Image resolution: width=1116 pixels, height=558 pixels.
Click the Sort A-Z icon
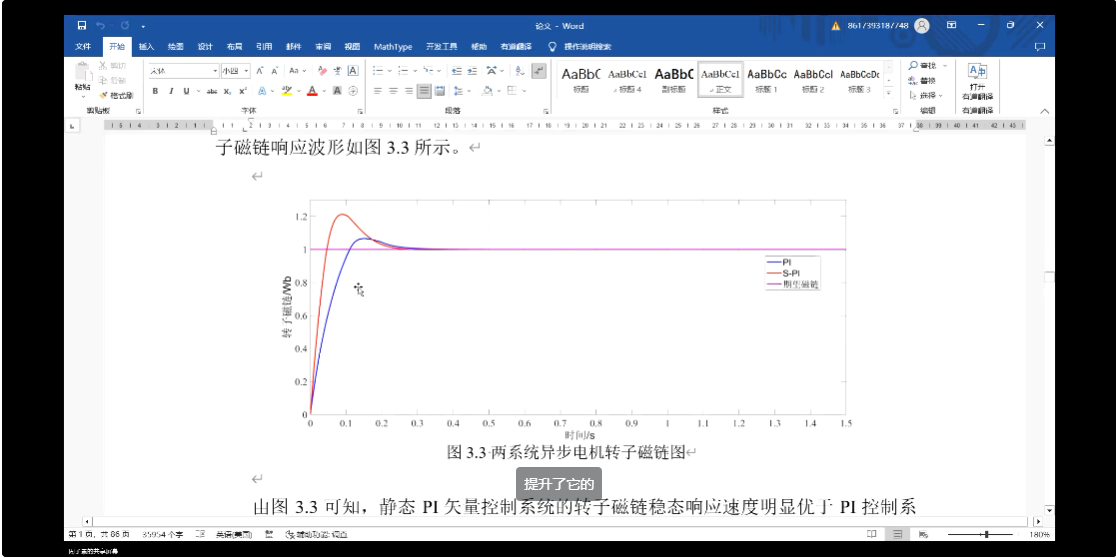point(520,71)
